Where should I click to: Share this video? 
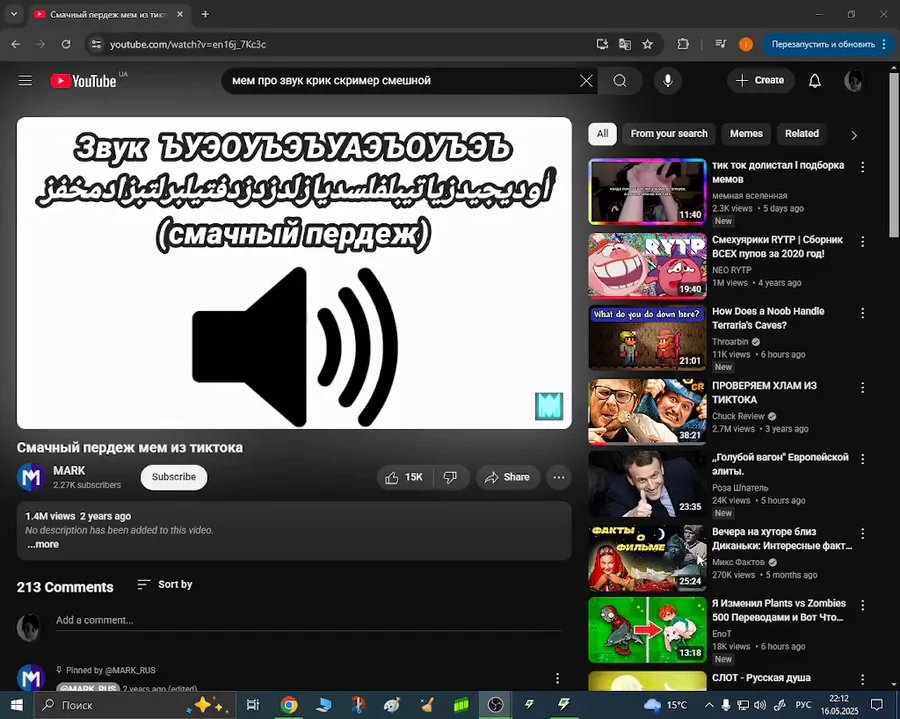click(508, 477)
